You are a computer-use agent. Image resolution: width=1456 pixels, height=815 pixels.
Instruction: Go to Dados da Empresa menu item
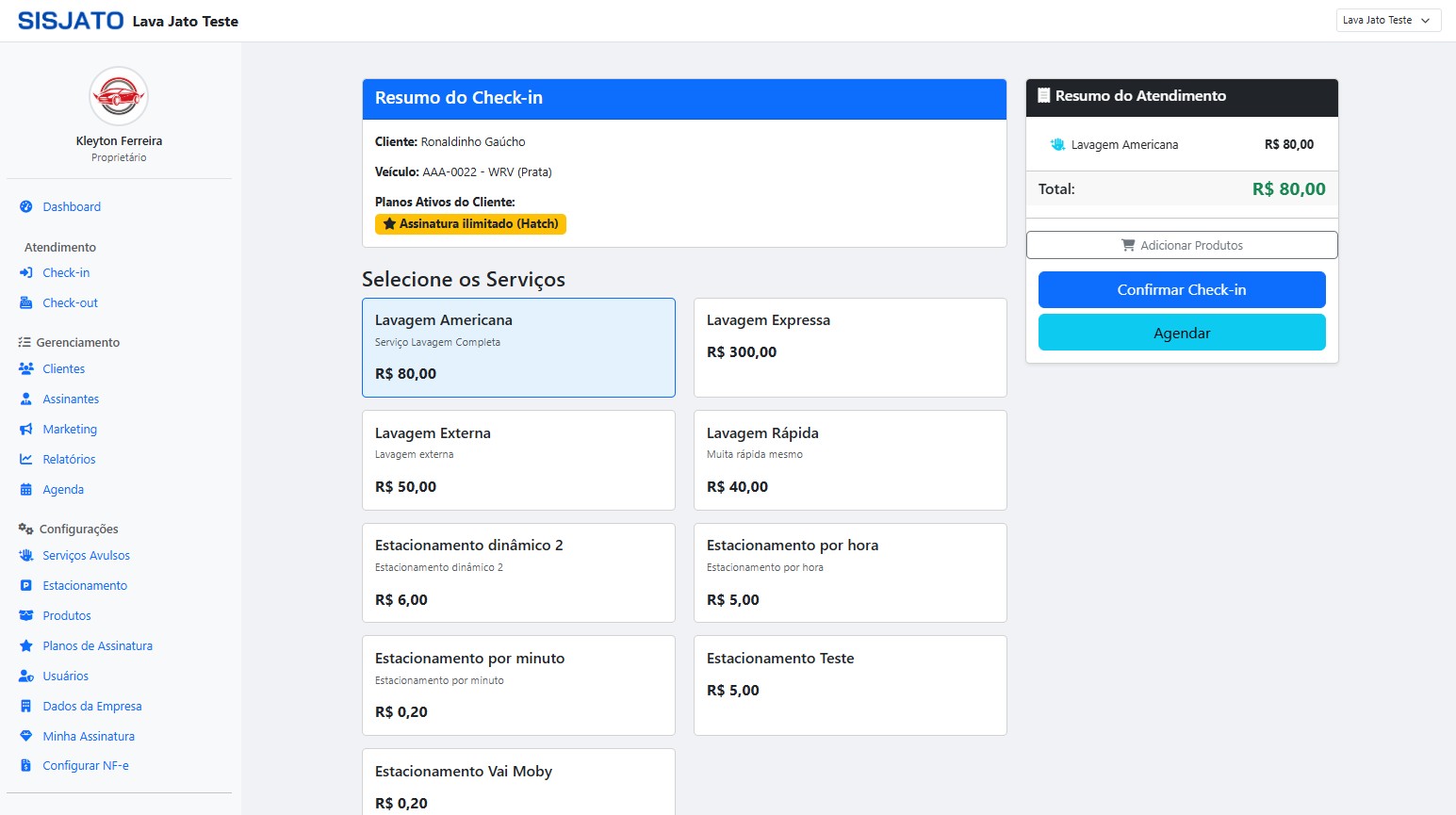91,707
